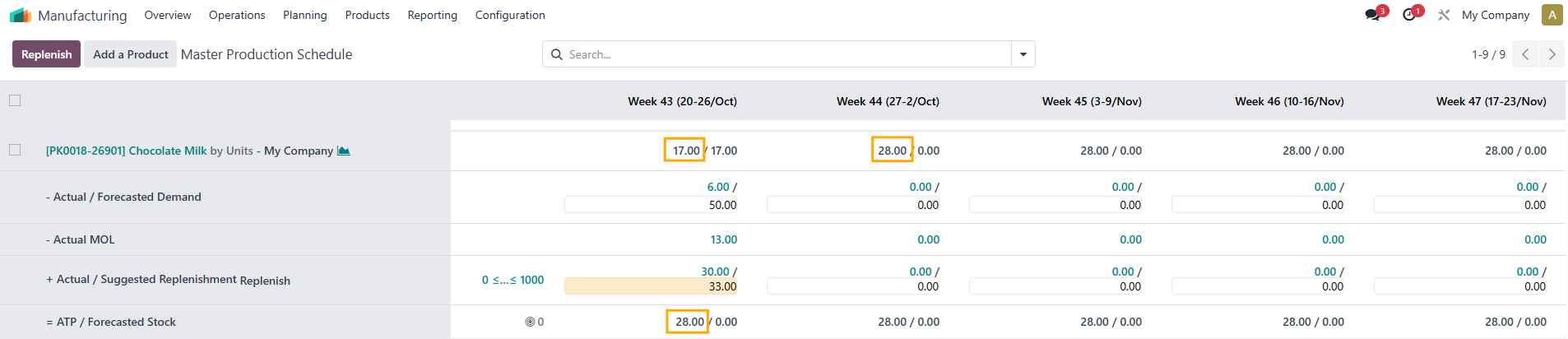Click the purple Replenish button
Image resolution: width=1568 pixels, height=339 pixels.
(x=46, y=54)
